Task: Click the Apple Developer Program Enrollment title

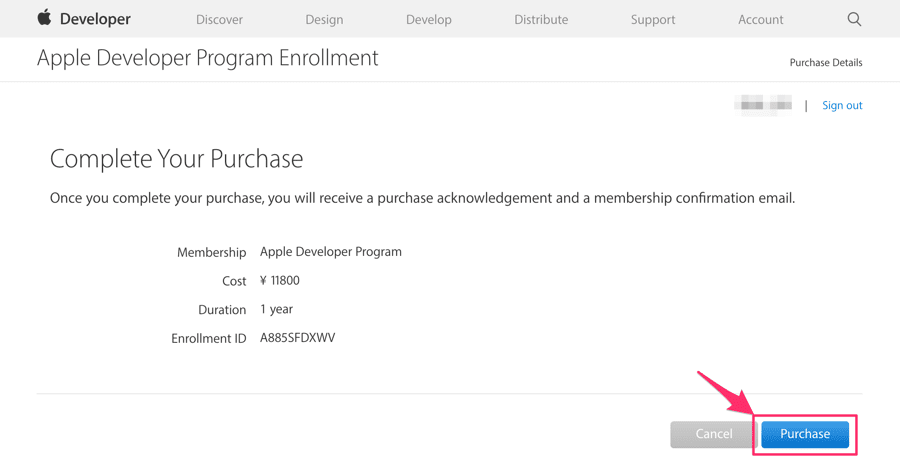Action: (208, 58)
